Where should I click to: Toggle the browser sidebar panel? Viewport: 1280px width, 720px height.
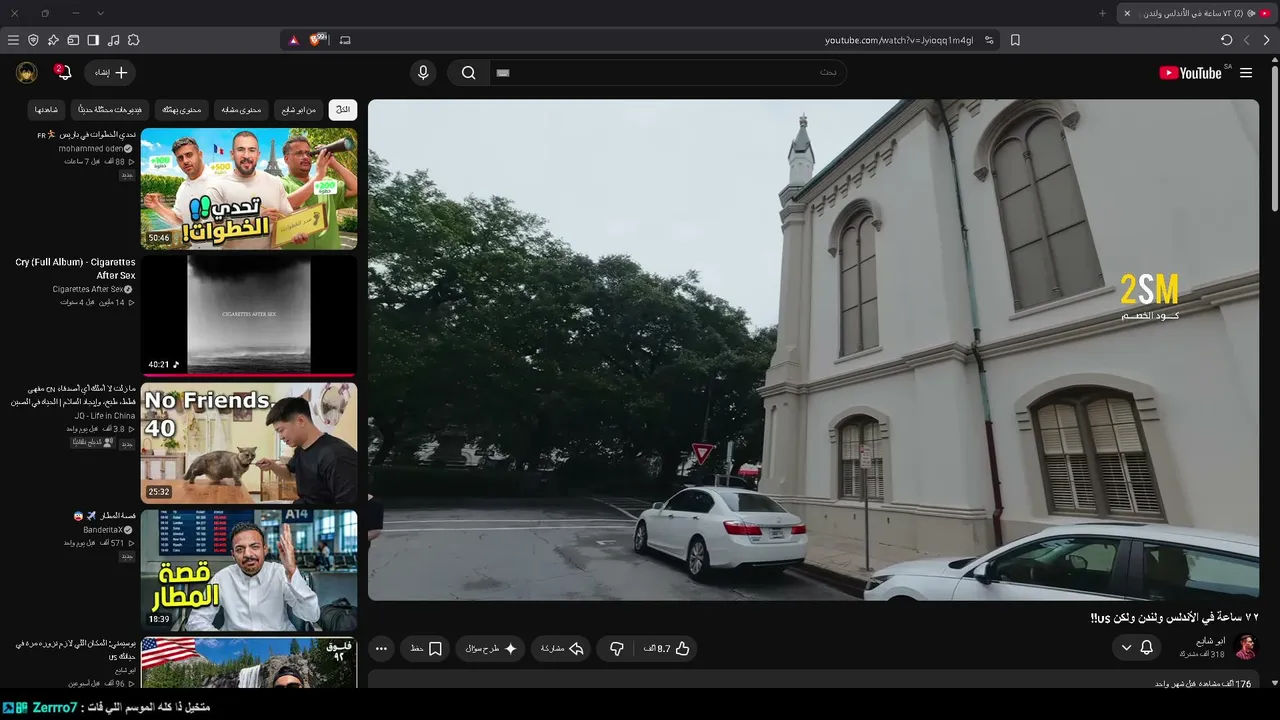click(93, 40)
